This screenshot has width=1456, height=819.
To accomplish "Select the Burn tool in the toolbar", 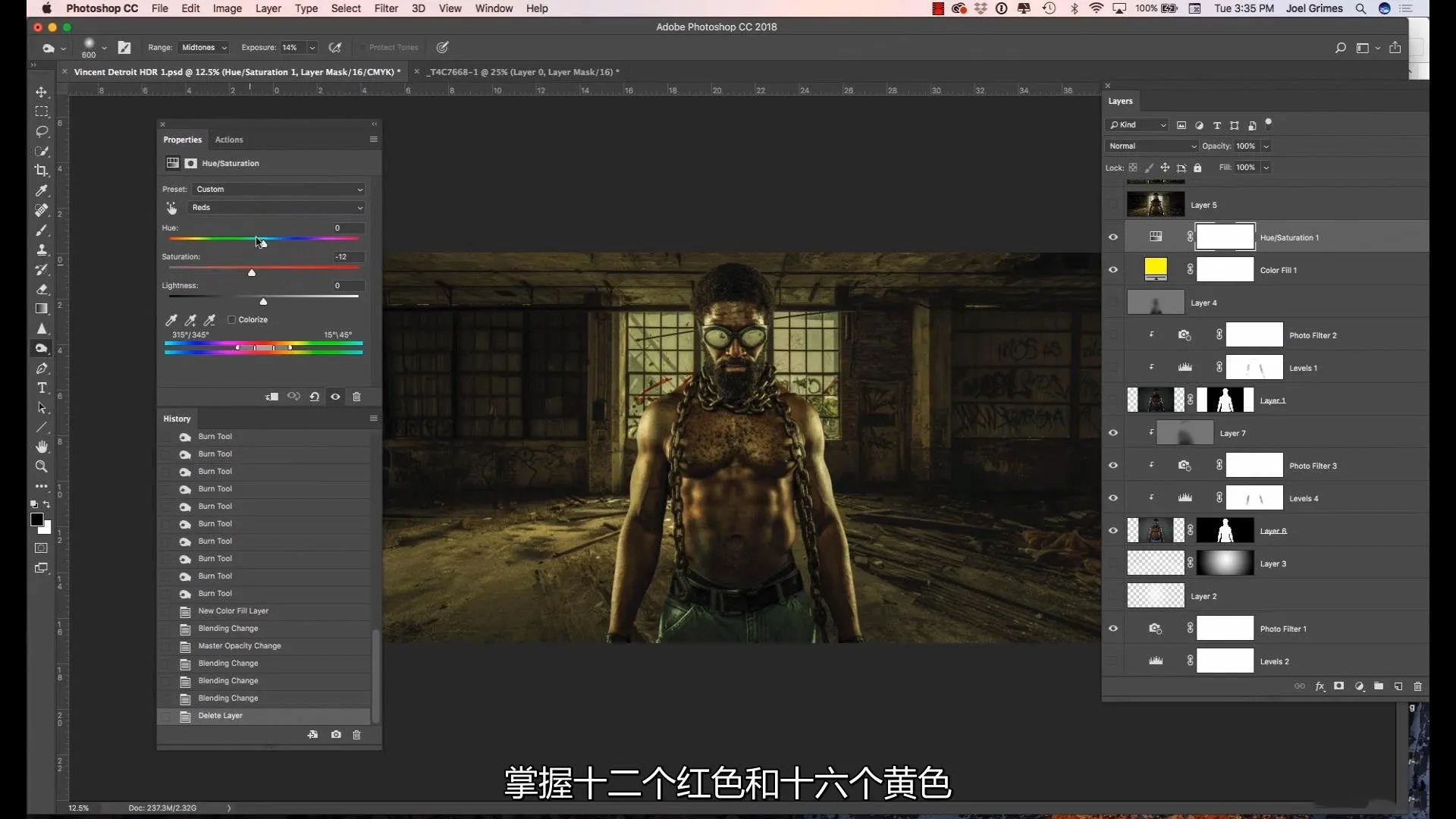I will coord(42,348).
